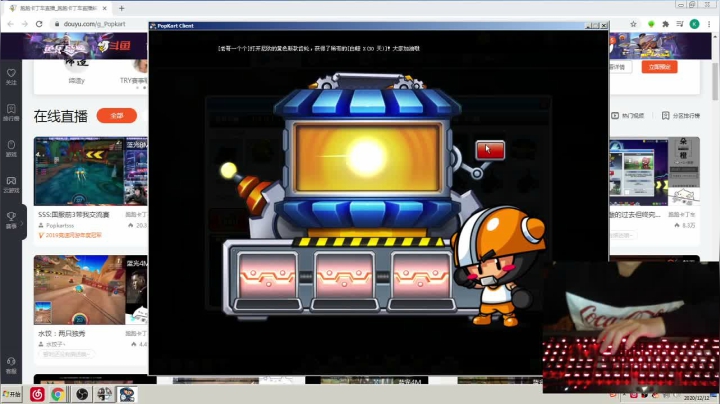
Task: Click the middle pink slot panel in PopKart
Action: (344, 276)
